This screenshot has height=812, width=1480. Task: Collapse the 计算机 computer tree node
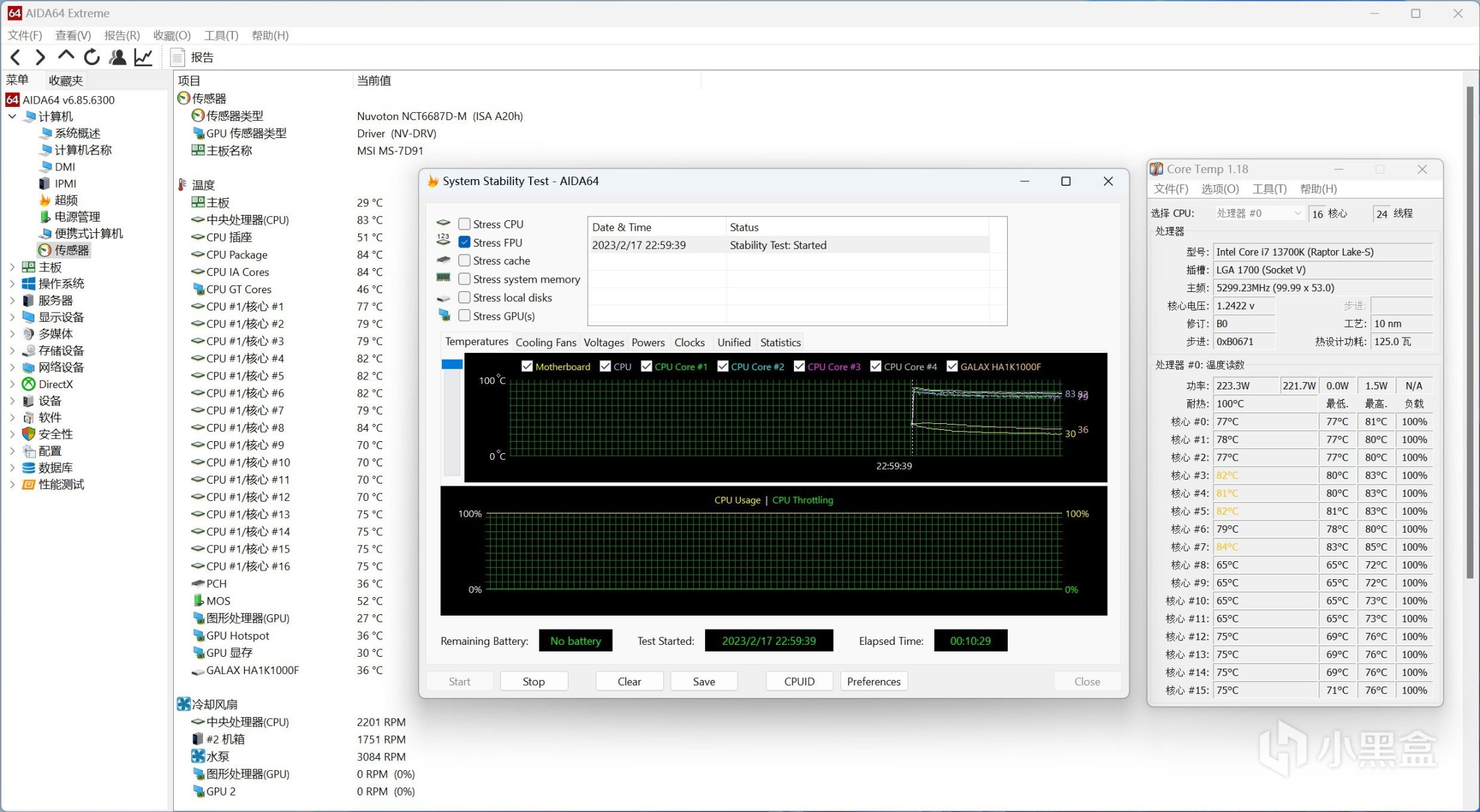coord(12,116)
